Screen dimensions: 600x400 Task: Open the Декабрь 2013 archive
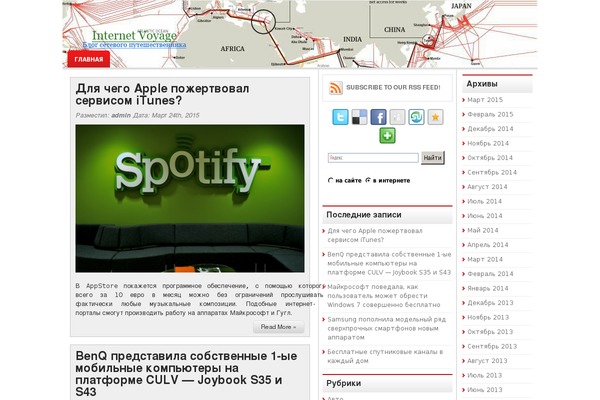pyautogui.click(x=490, y=303)
